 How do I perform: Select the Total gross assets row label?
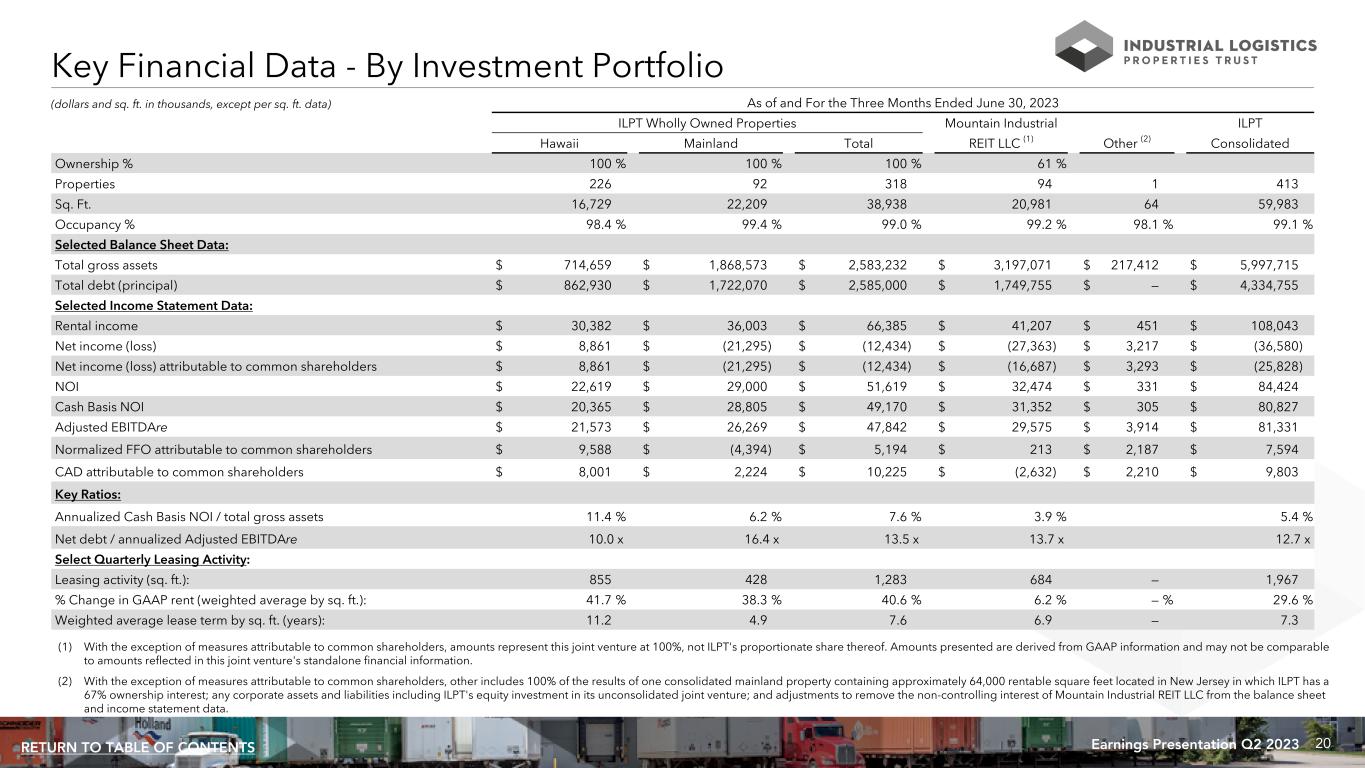point(106,265)
